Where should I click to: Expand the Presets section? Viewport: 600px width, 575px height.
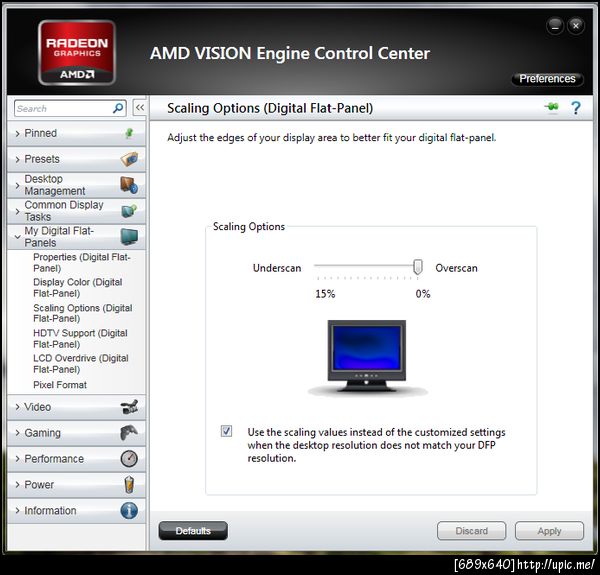pyautogui.click(x=76, y=159)
